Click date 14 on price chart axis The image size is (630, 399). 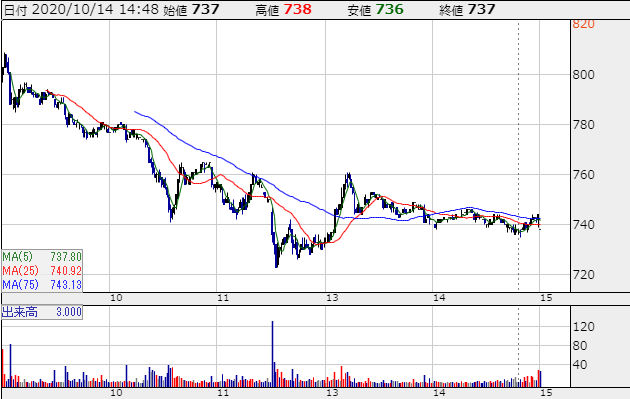point(439,298)
